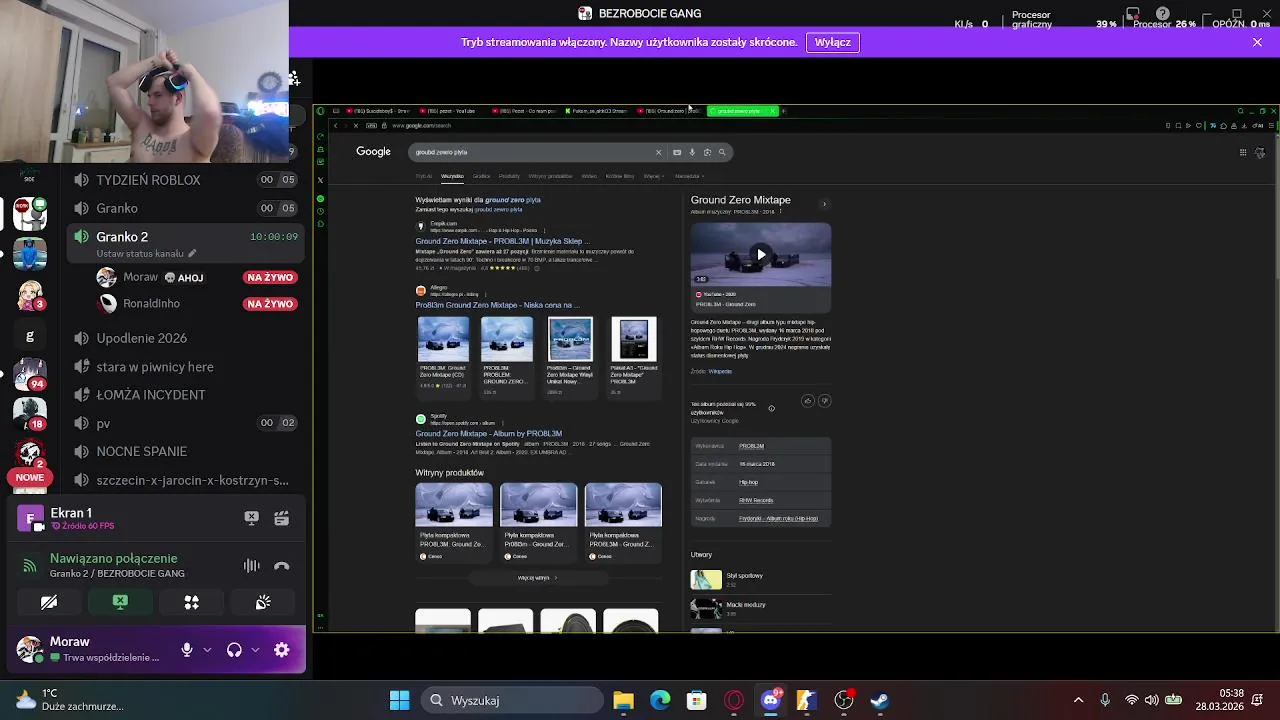Screen dimensions: 1280x720
Task: Select the Wszystko results tab
Action: (x=452, y=176)
